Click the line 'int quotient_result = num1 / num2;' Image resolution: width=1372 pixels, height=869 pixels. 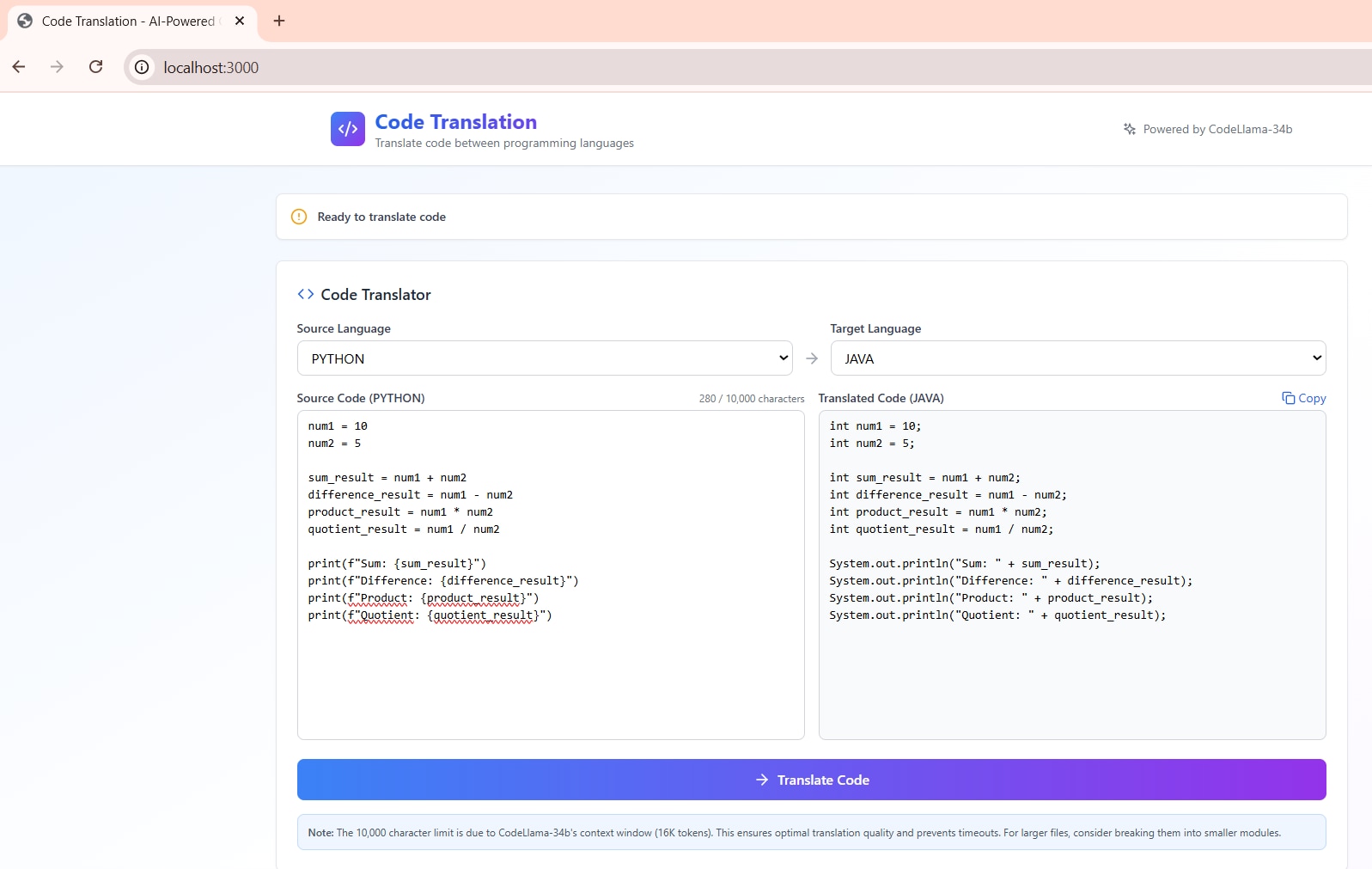click(x=942, y=529)
